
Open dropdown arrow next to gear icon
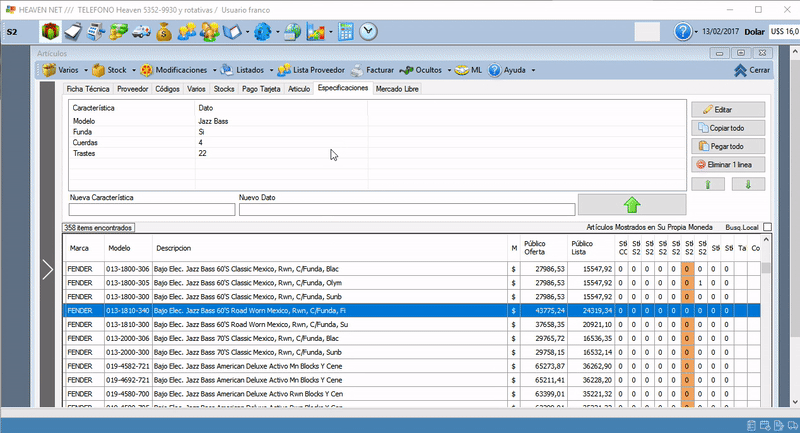coord(278,32)
